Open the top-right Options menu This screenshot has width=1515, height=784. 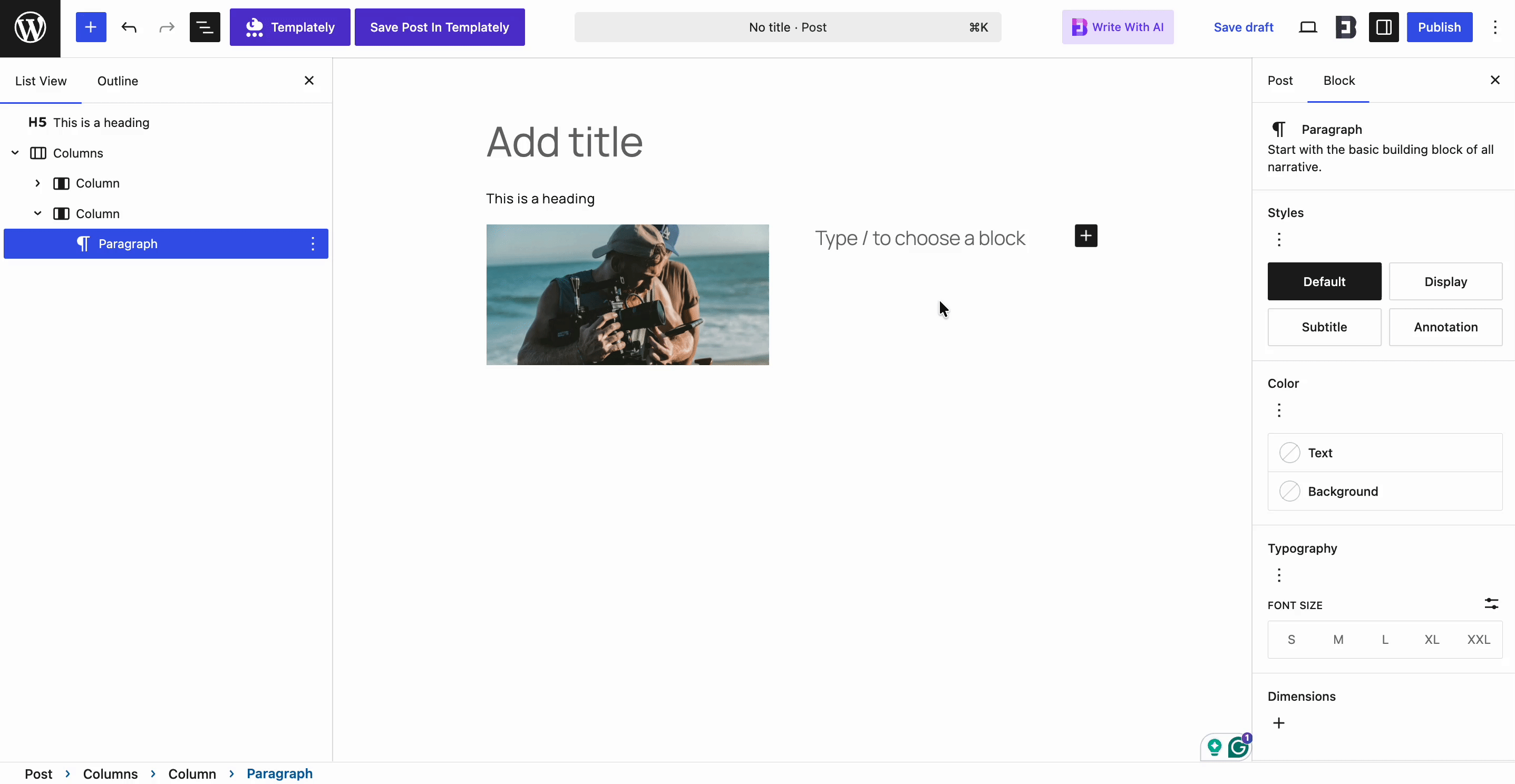click(1494, 27)
